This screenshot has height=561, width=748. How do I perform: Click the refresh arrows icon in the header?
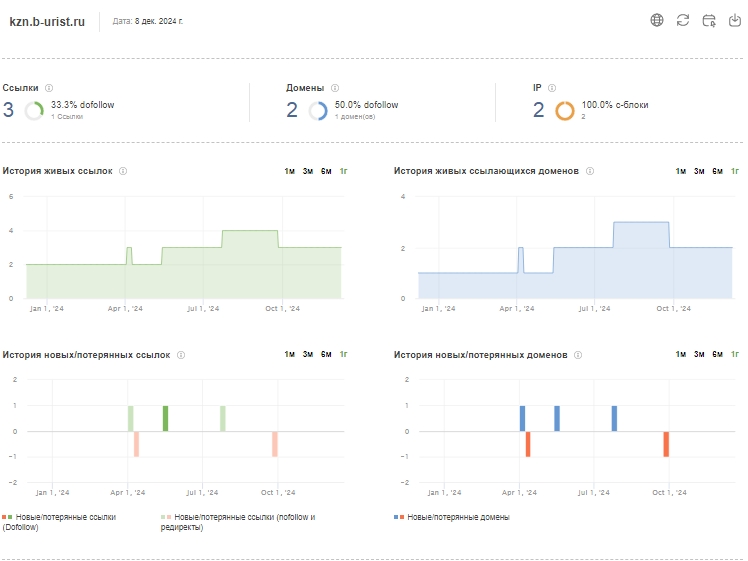(x=683, y=20)
